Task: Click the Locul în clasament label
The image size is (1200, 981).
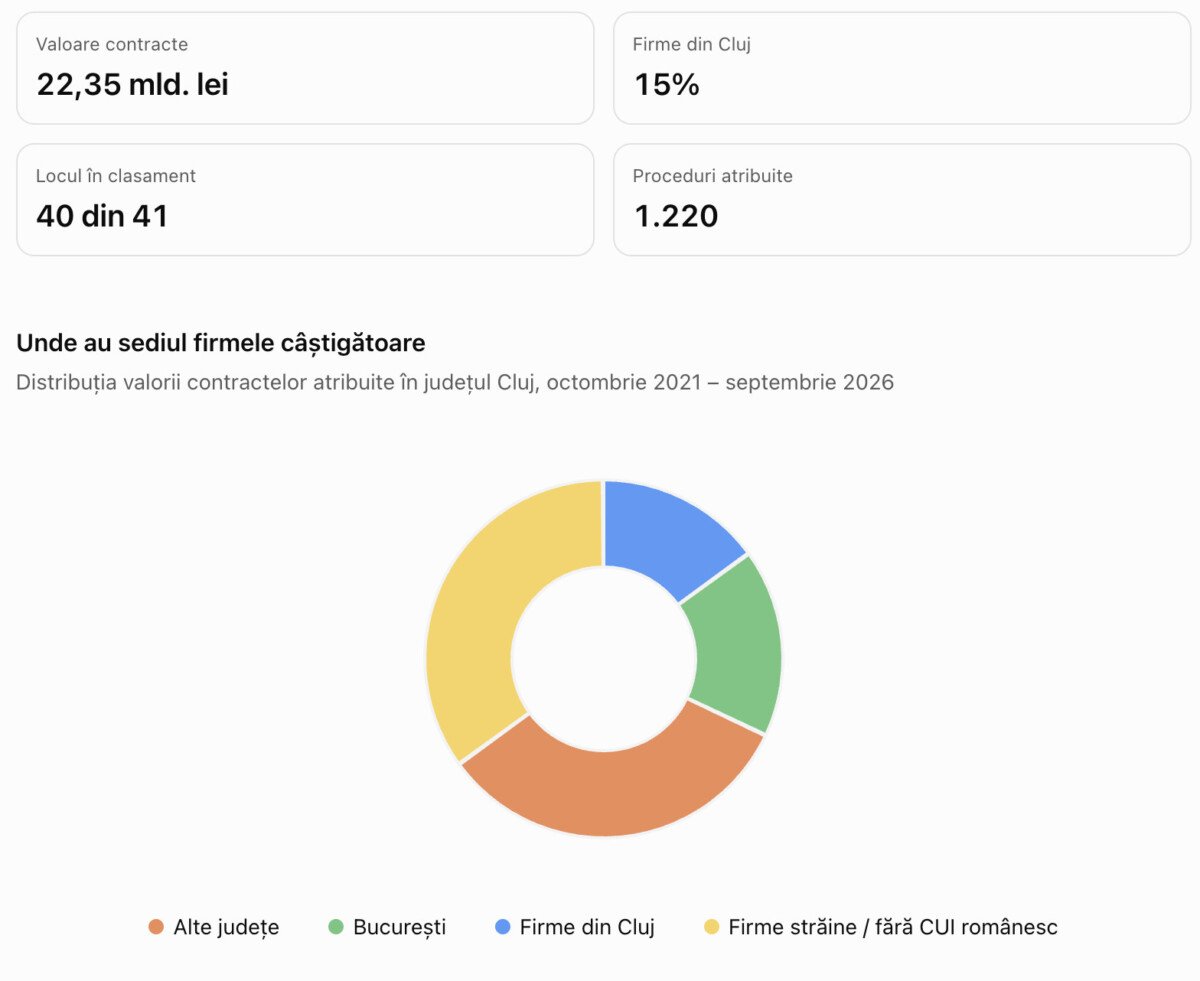Action: tap(116, 176)
